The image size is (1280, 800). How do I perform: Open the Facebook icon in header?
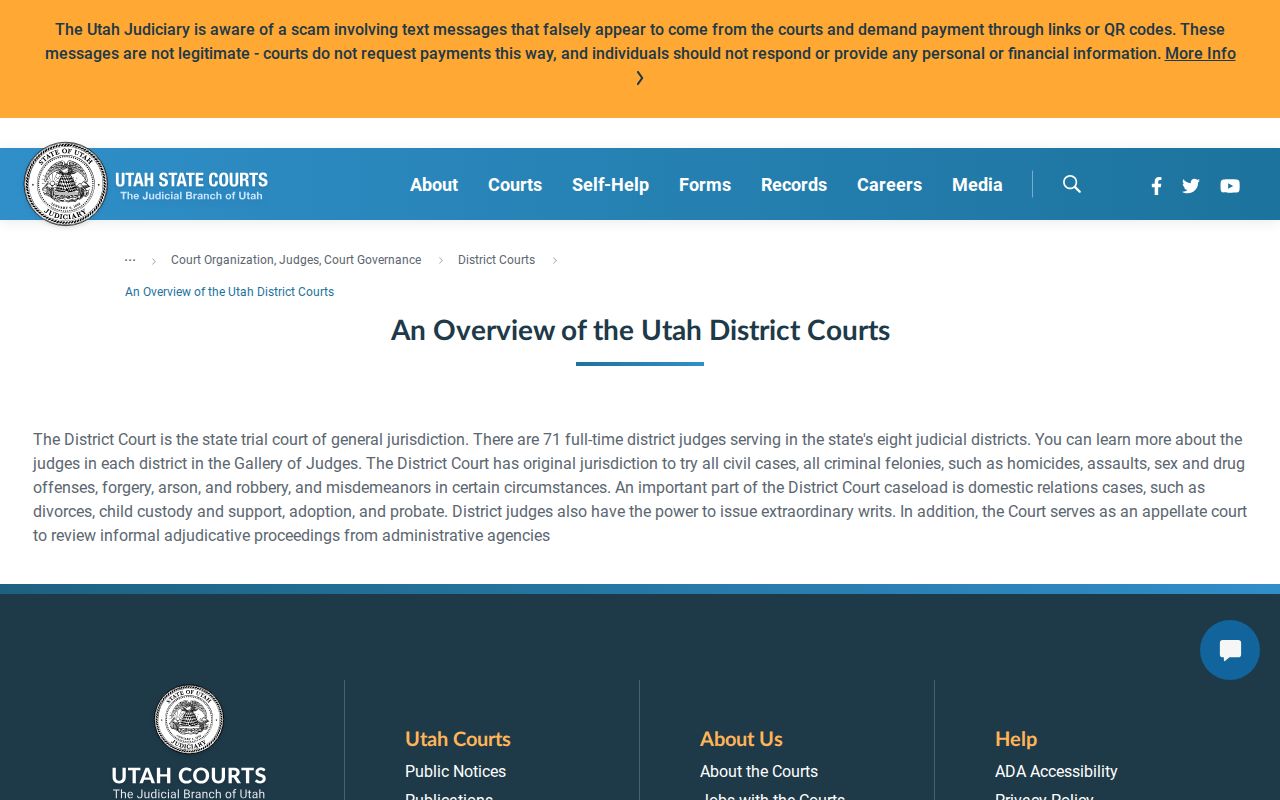1156,185
